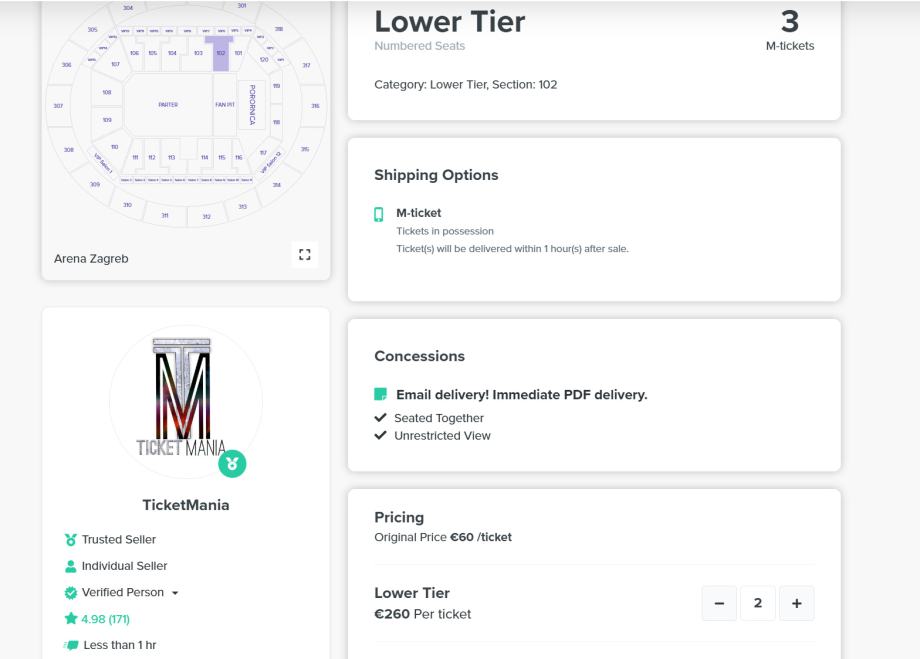Click the Verified Person checkmark badge icon
This screenshot has height=659, width=920.
pos(70,593)
